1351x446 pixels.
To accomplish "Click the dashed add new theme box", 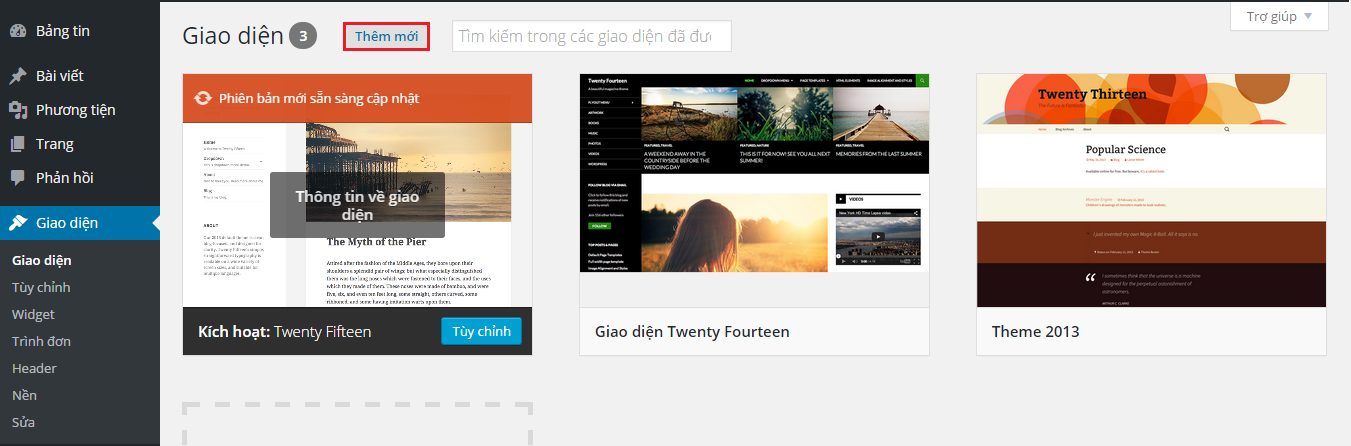I will 357,425.
